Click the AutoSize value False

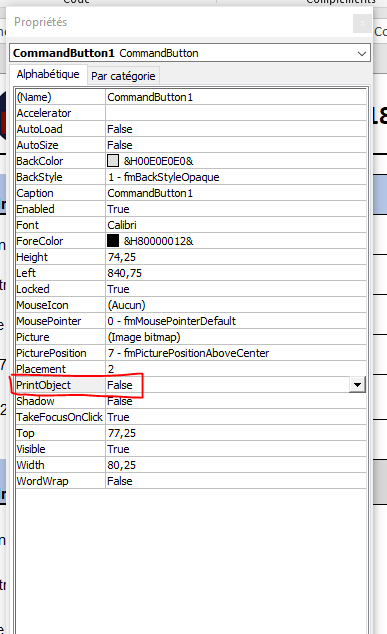pyautogui.click(x=120, y=145)
